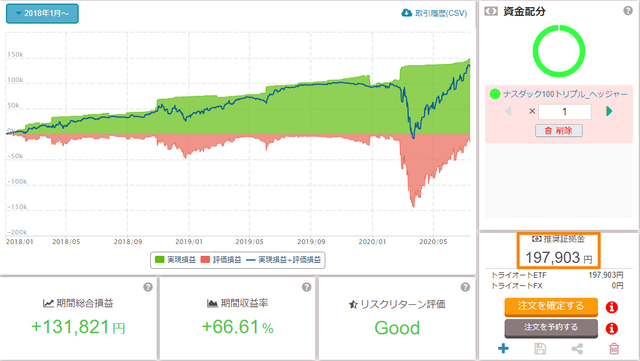Click the star icon beside リスクリターン評価

(x=353, y=304)
